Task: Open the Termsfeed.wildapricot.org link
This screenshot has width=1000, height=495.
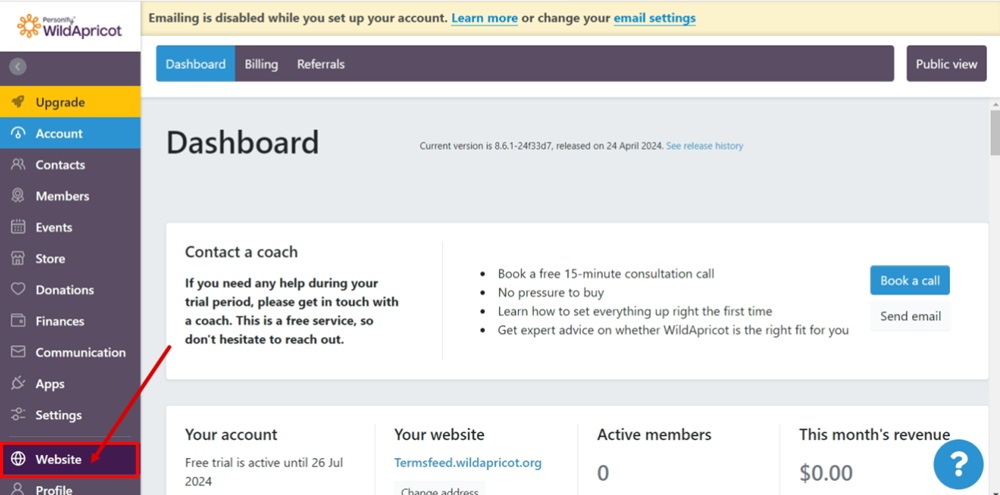Action: (x=468, y=462)
